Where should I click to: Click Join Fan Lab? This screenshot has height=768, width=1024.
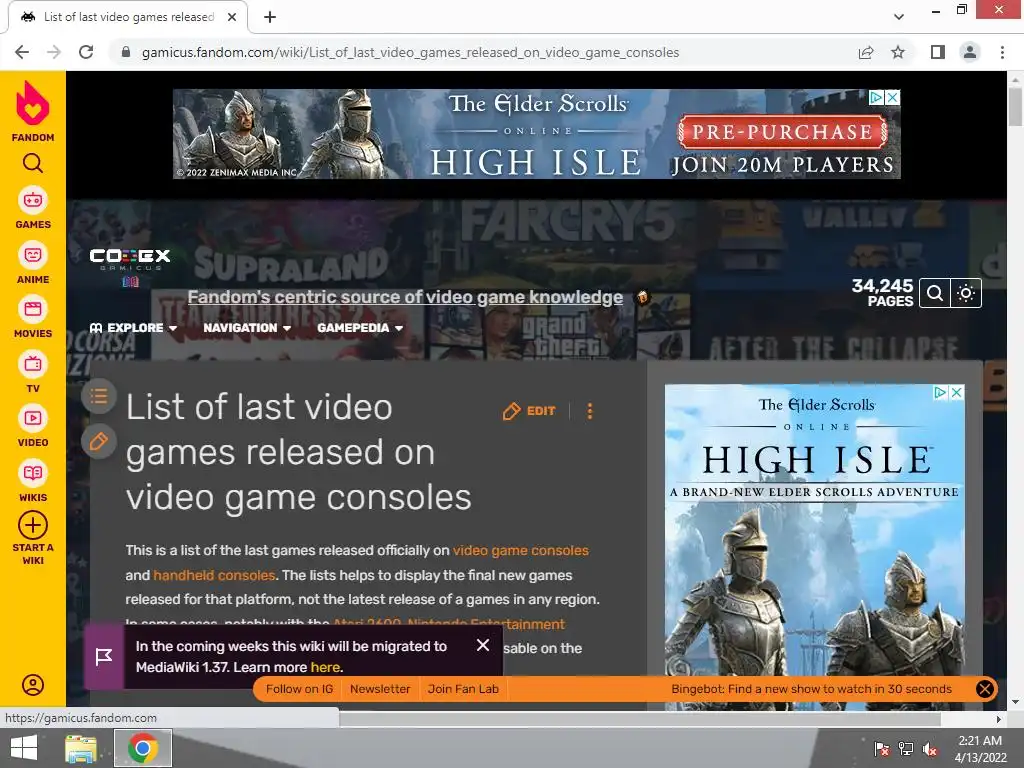pyautogui.click(x=463, y=689)
